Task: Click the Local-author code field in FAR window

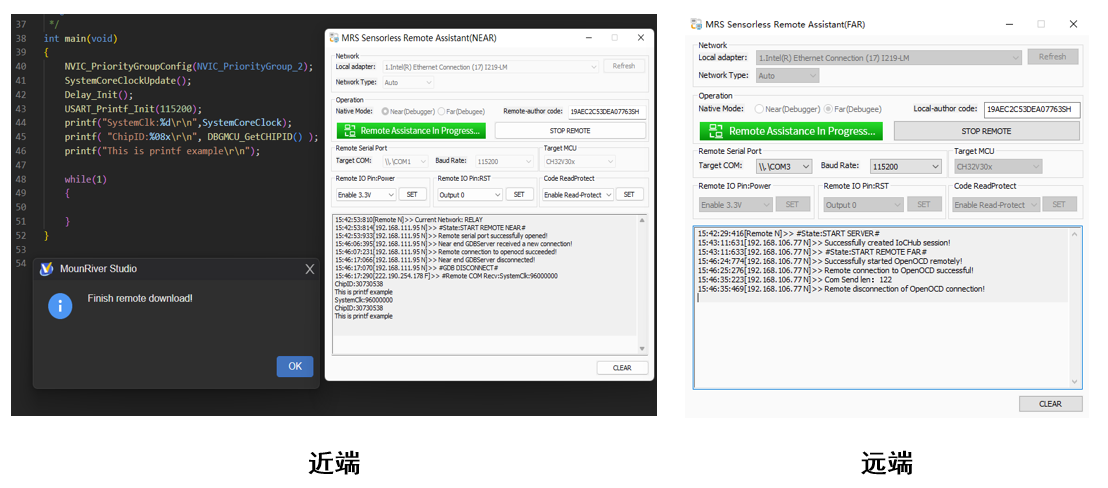Action: click(1031, 109)
